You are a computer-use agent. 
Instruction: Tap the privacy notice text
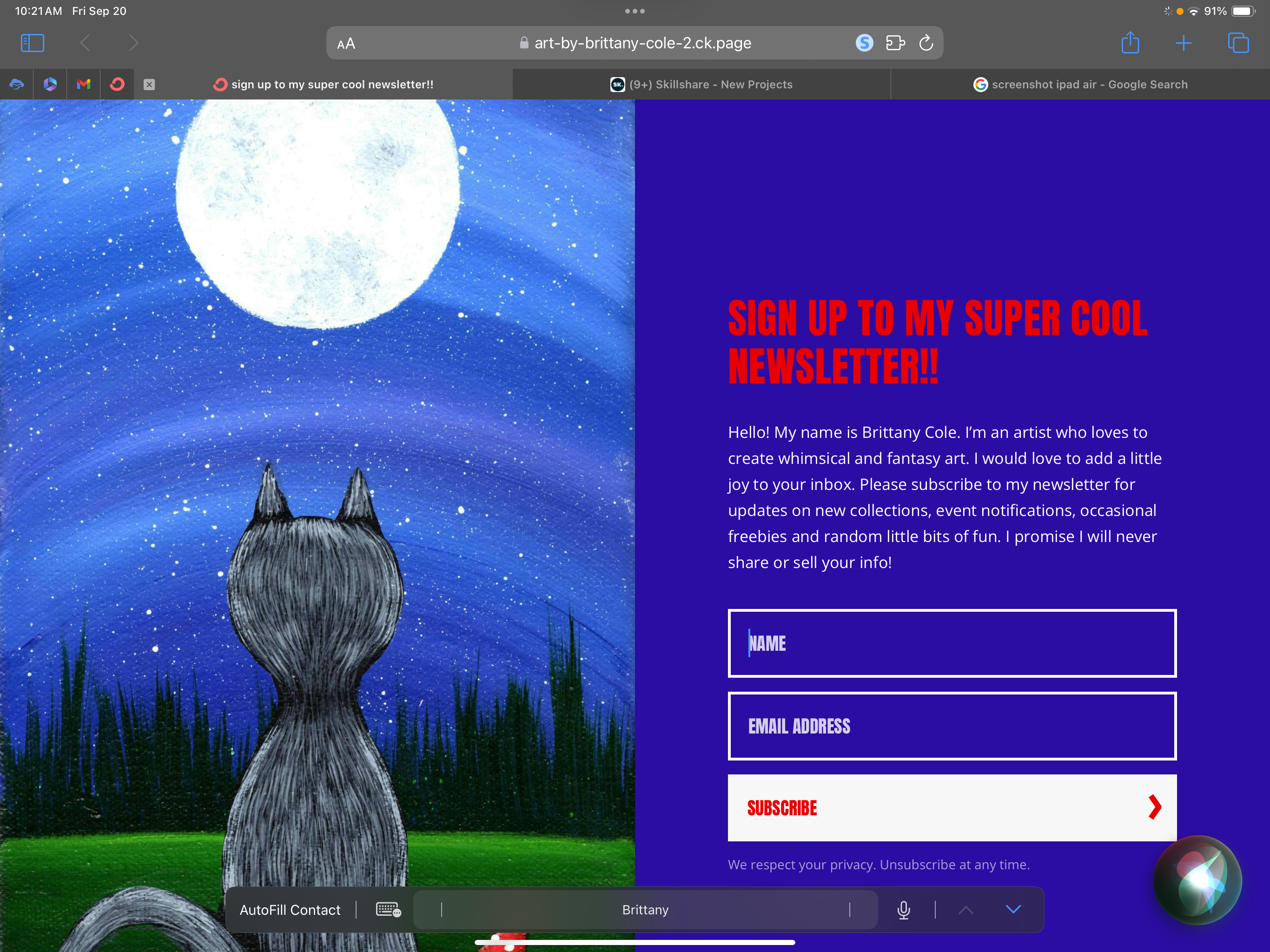(x=879, y=865)
